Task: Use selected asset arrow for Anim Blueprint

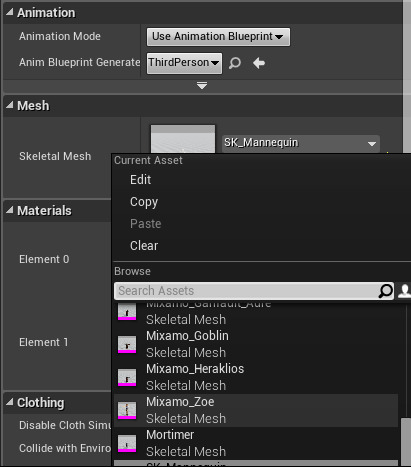Action: [x=259, y=63]
